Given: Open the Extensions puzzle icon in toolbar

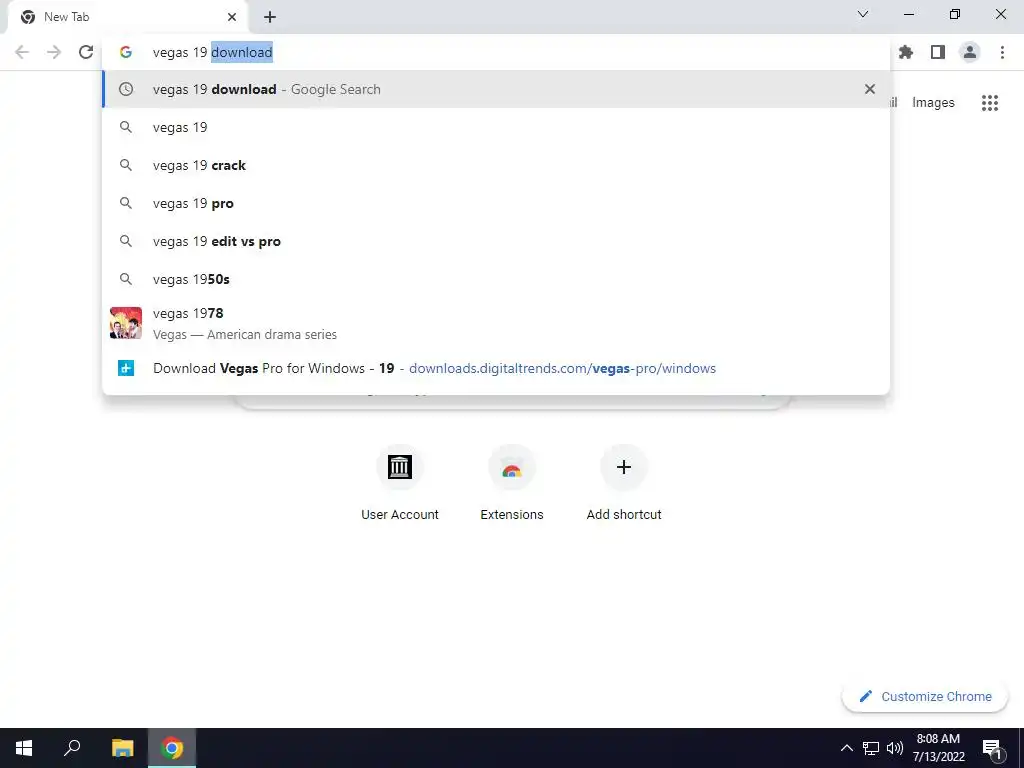Looking at the screenshot, I should click(905, 52).
